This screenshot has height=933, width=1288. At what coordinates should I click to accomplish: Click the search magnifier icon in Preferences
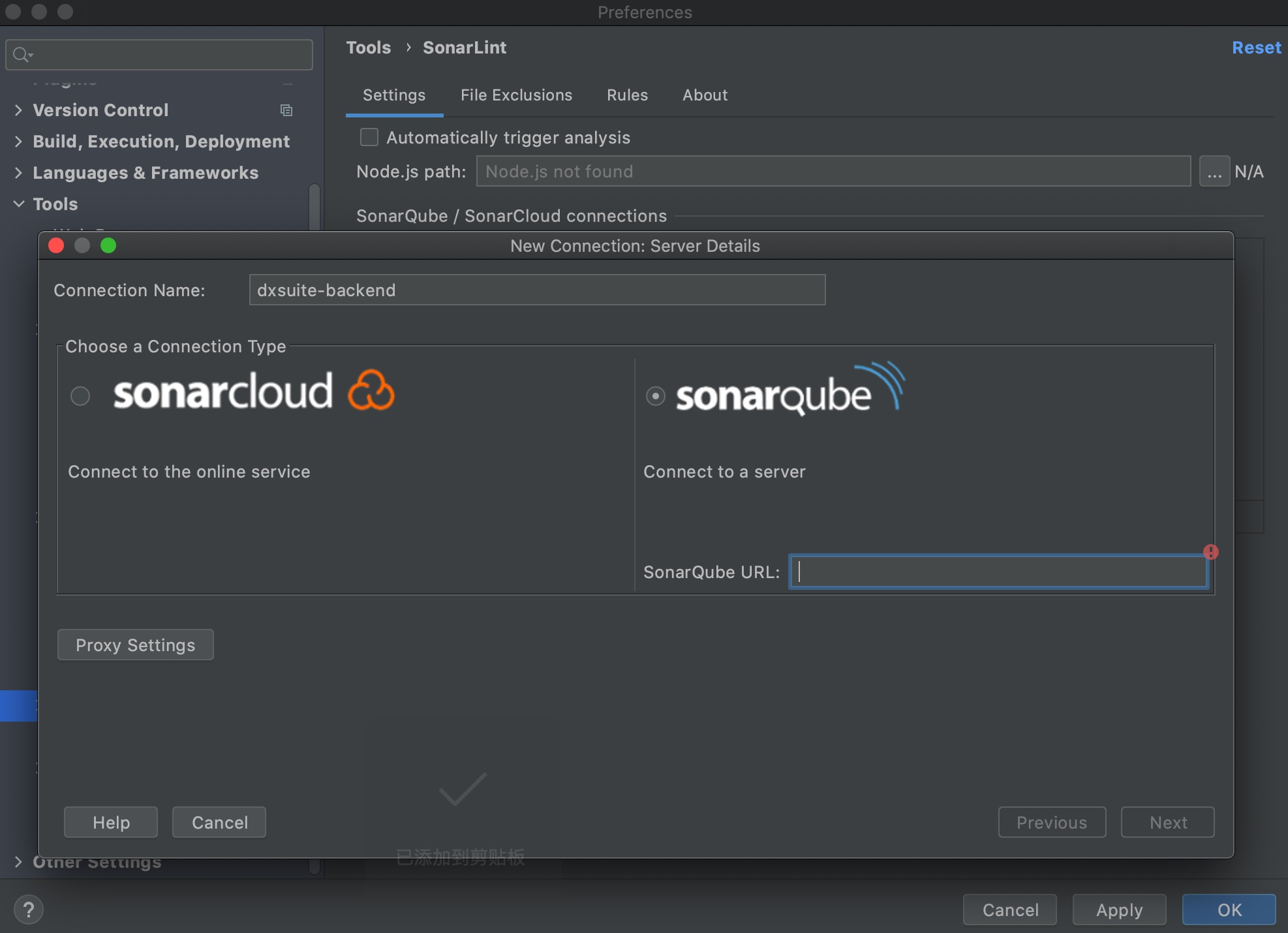22,55
